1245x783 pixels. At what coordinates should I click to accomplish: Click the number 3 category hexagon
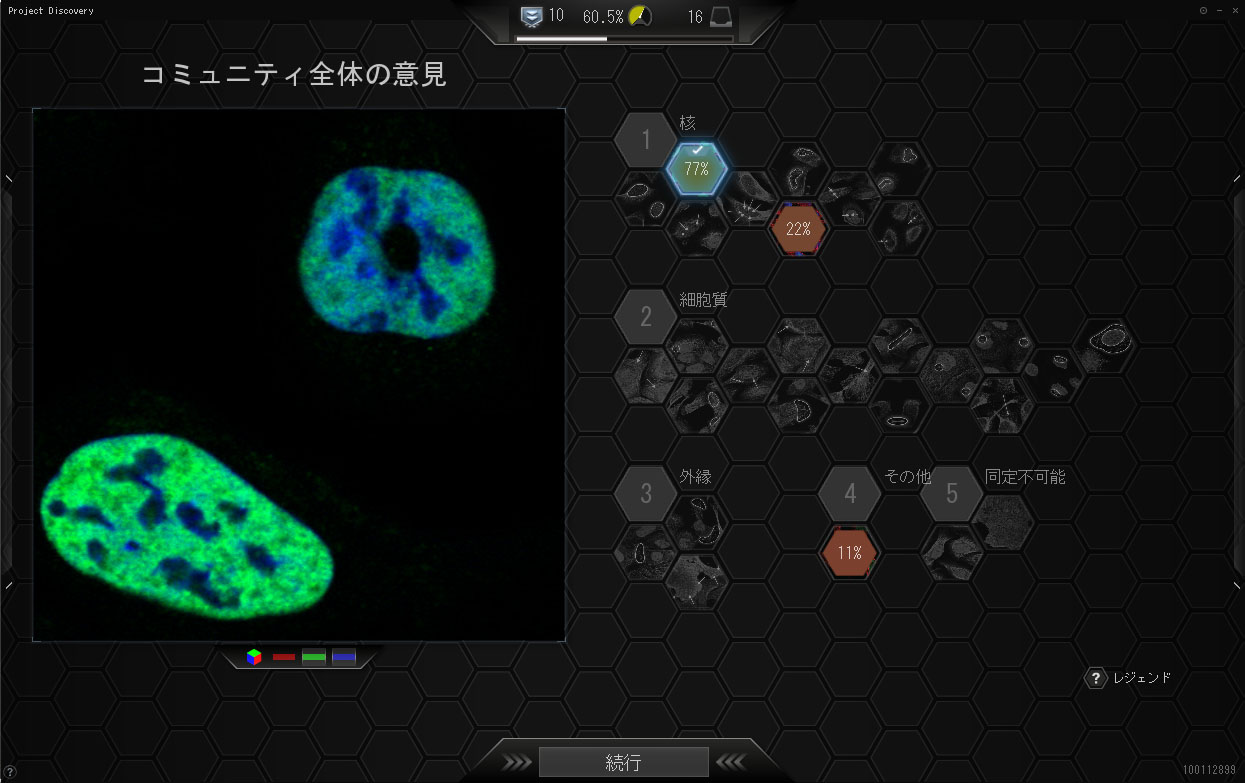(646, 493)
